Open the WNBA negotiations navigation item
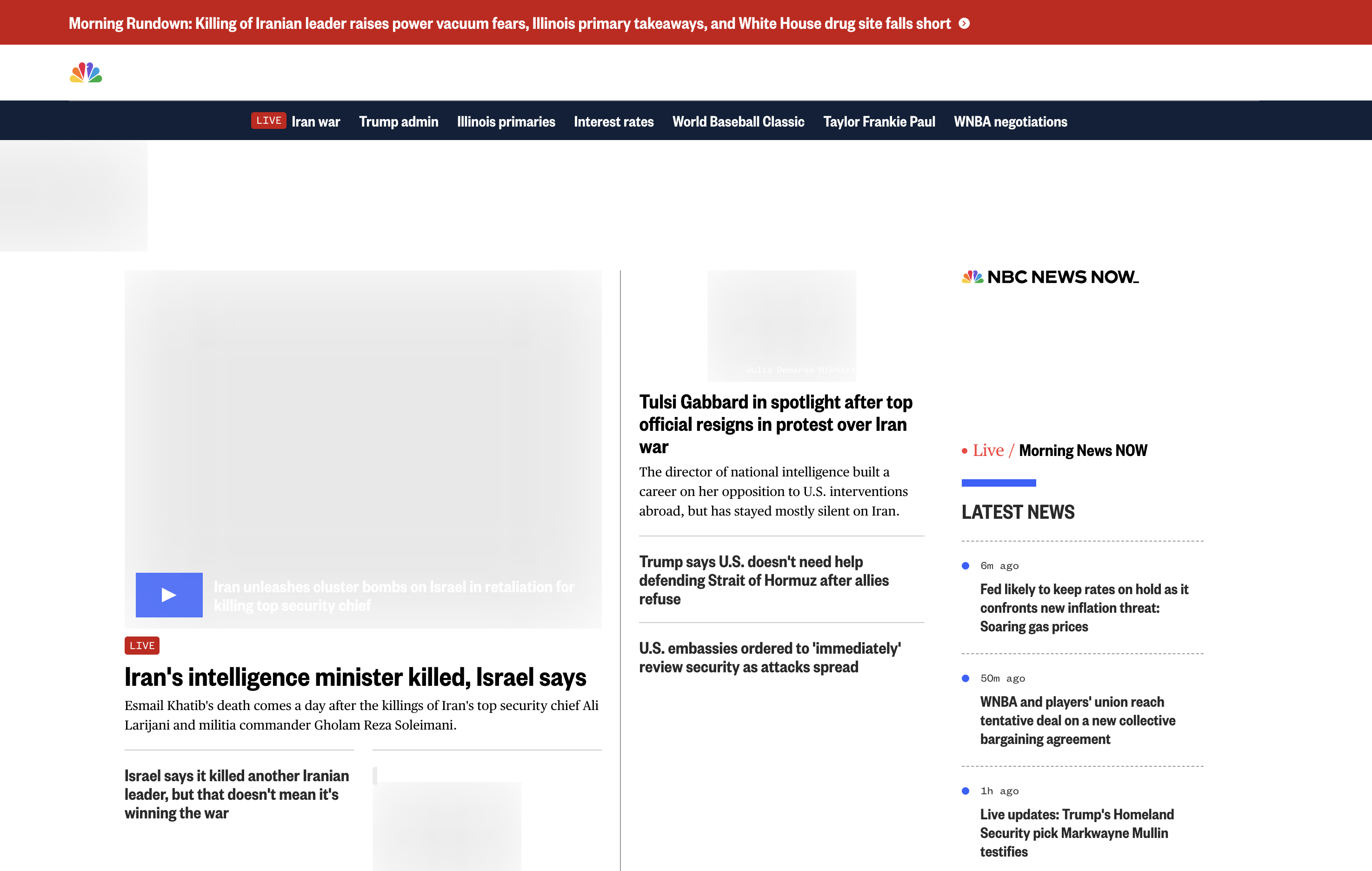Screen dimensions: 1372x871 coord(1010,121)
